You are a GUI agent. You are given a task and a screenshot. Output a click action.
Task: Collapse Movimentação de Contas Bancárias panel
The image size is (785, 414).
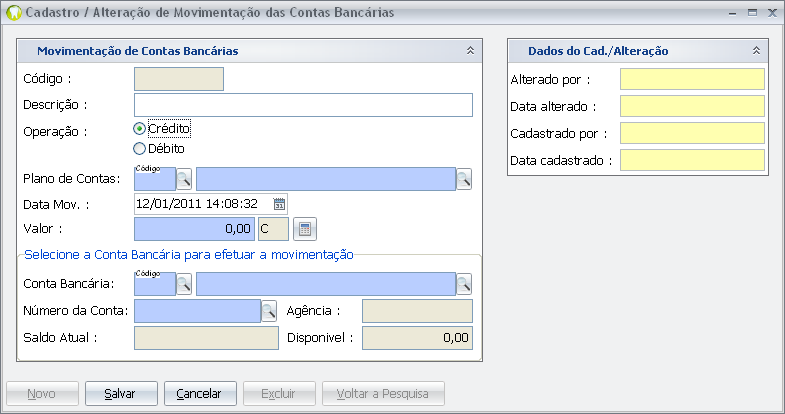pyautogui.click(x=470, y=51)
